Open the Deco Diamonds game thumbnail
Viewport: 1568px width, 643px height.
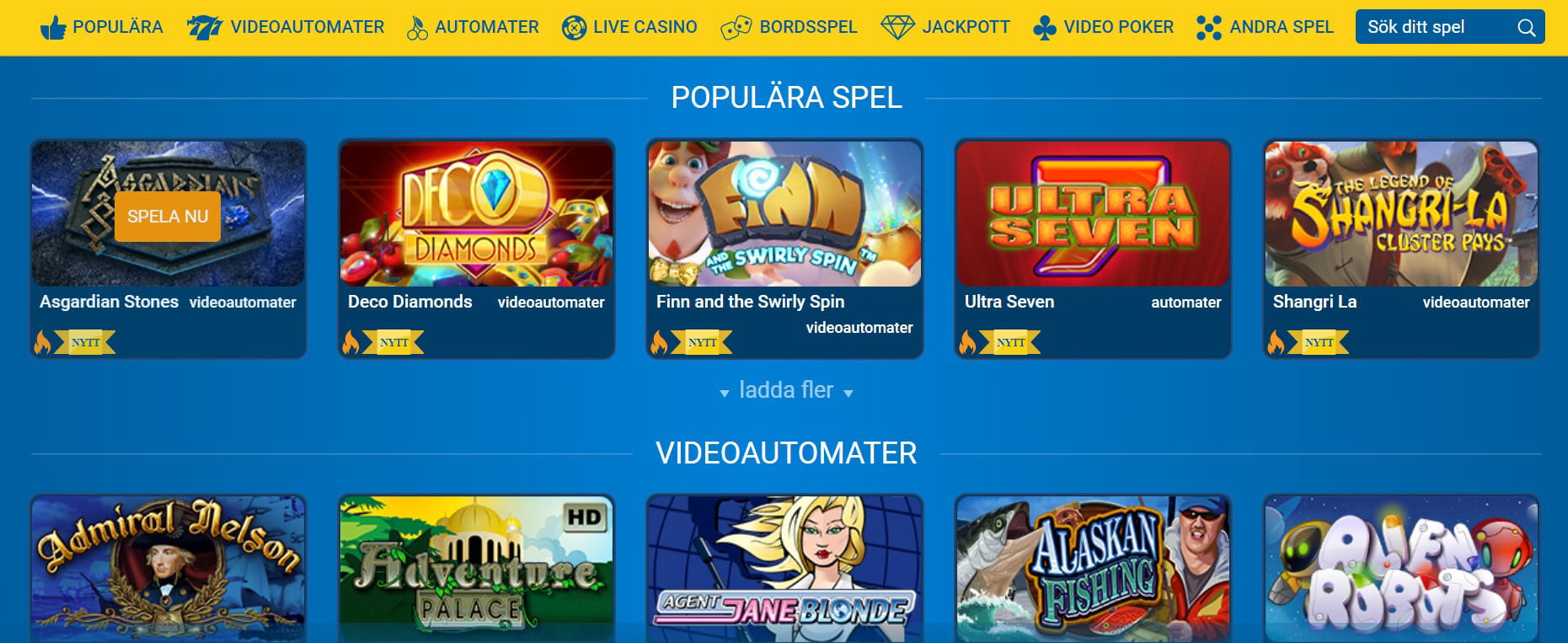[x=476, y=213]
